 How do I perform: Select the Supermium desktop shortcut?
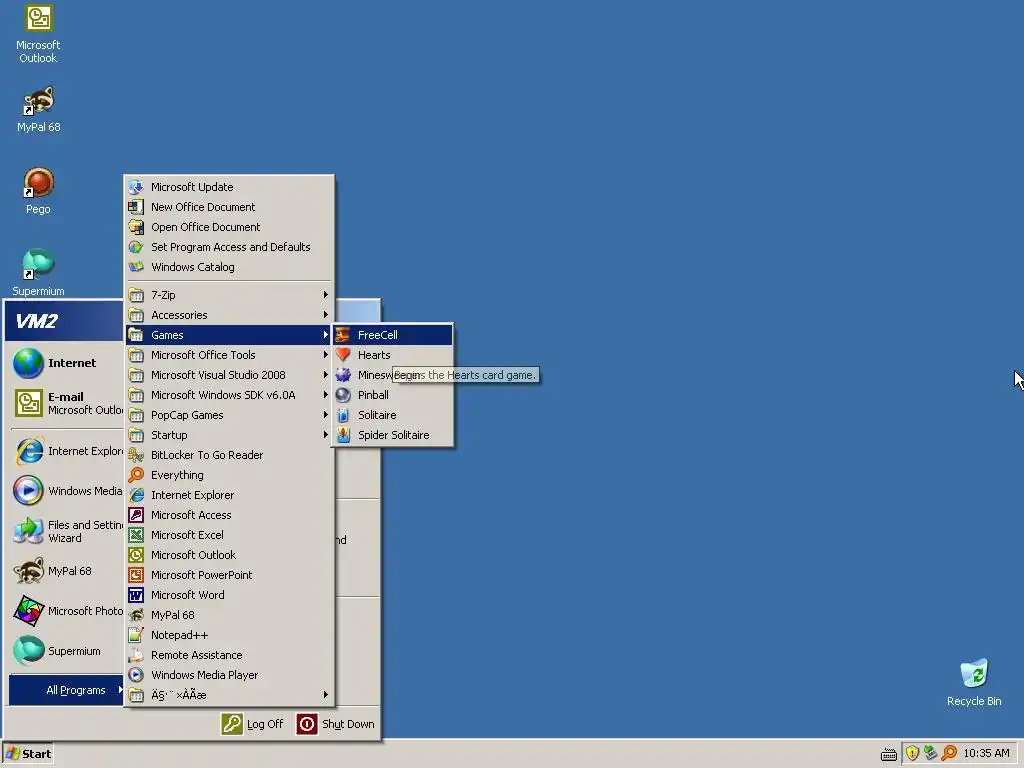[x=38, y=272]
